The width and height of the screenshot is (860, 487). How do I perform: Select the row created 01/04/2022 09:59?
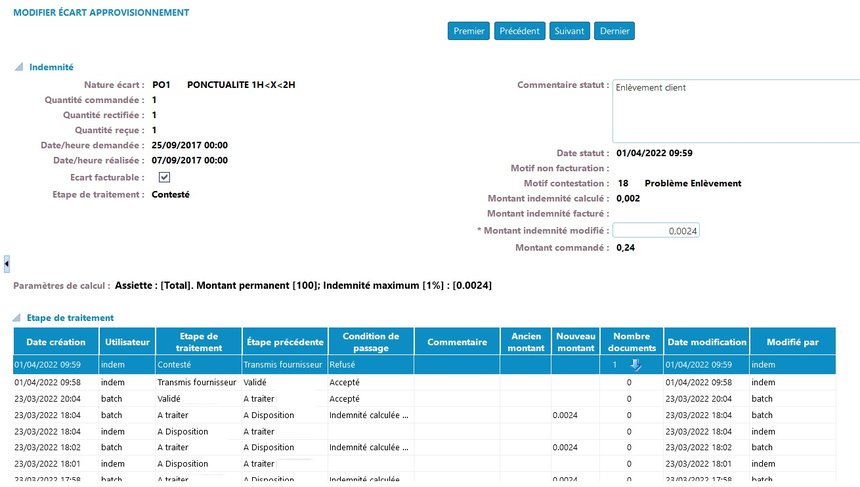pyautogui.click(x=425, y=365)
